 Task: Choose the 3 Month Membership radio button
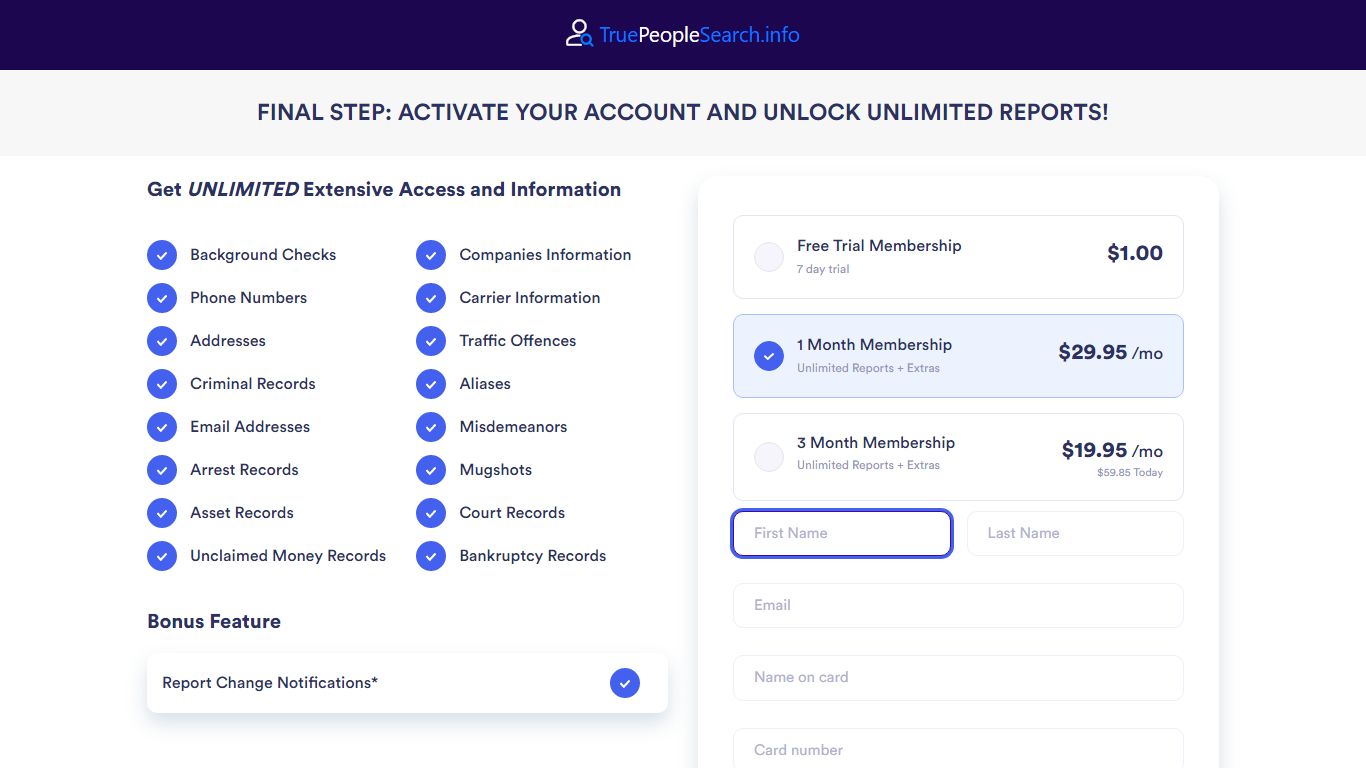pyautogui.click(x=769, y=457)
